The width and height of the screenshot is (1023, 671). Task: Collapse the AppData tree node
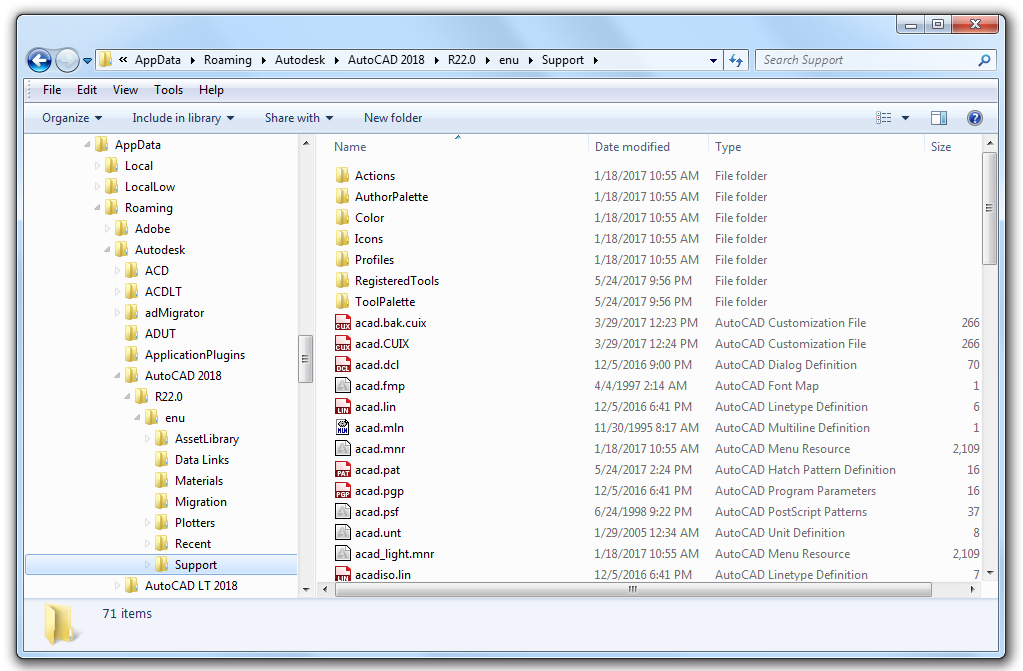click(87, 145)
